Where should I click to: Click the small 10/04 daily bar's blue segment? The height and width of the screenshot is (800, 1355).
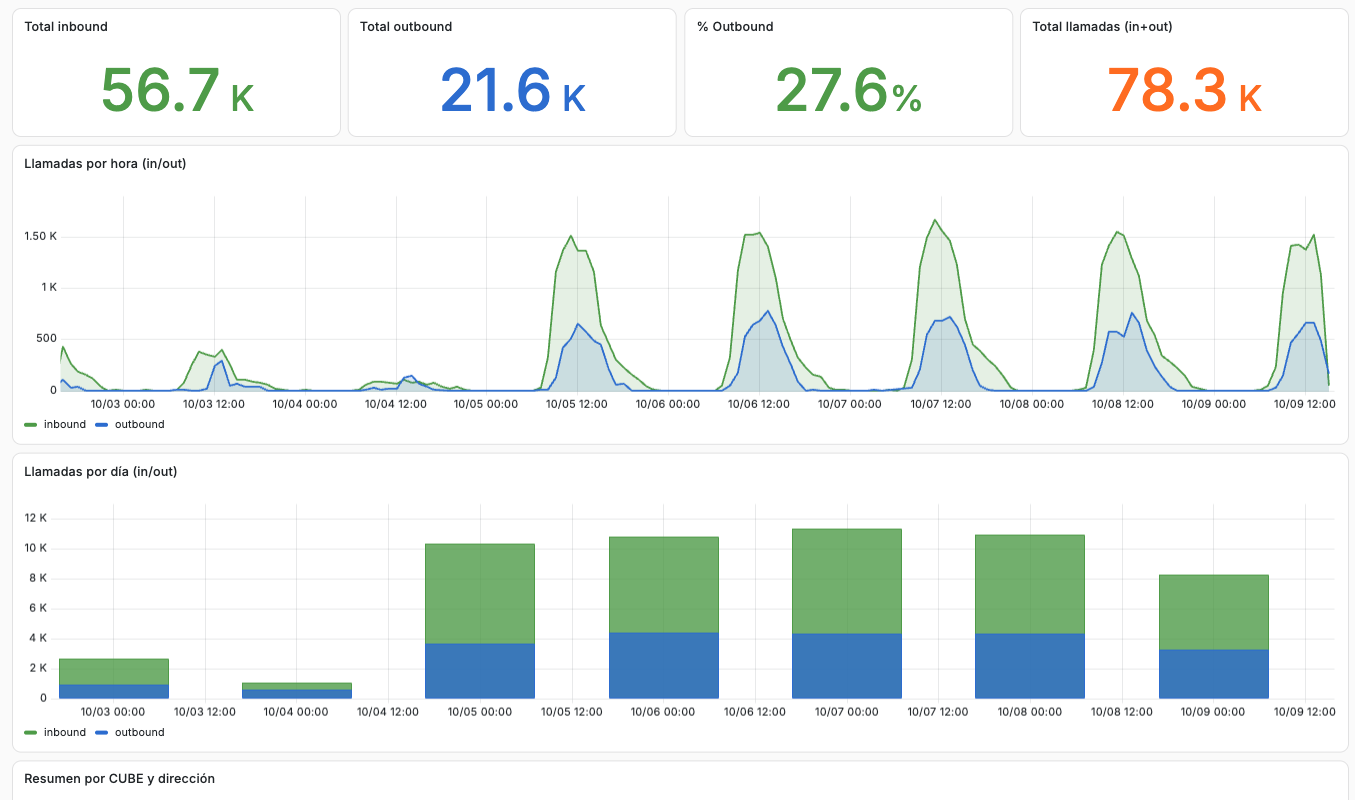coord(297,694)
